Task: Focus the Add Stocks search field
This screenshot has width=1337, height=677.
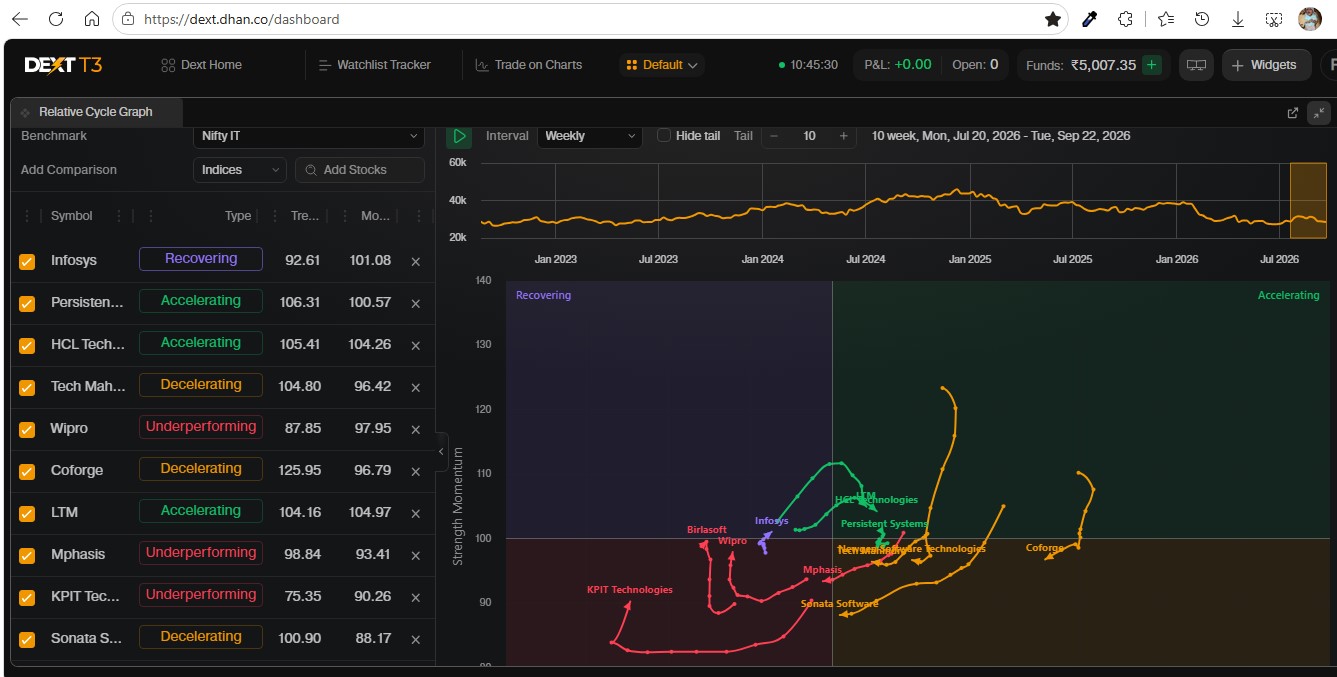Action: [x=360, y=170]
